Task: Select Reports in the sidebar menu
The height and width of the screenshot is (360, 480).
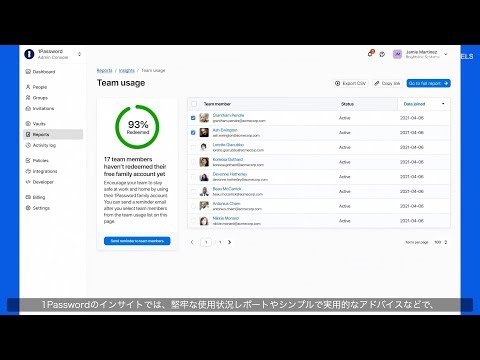Action: [53, 134]
